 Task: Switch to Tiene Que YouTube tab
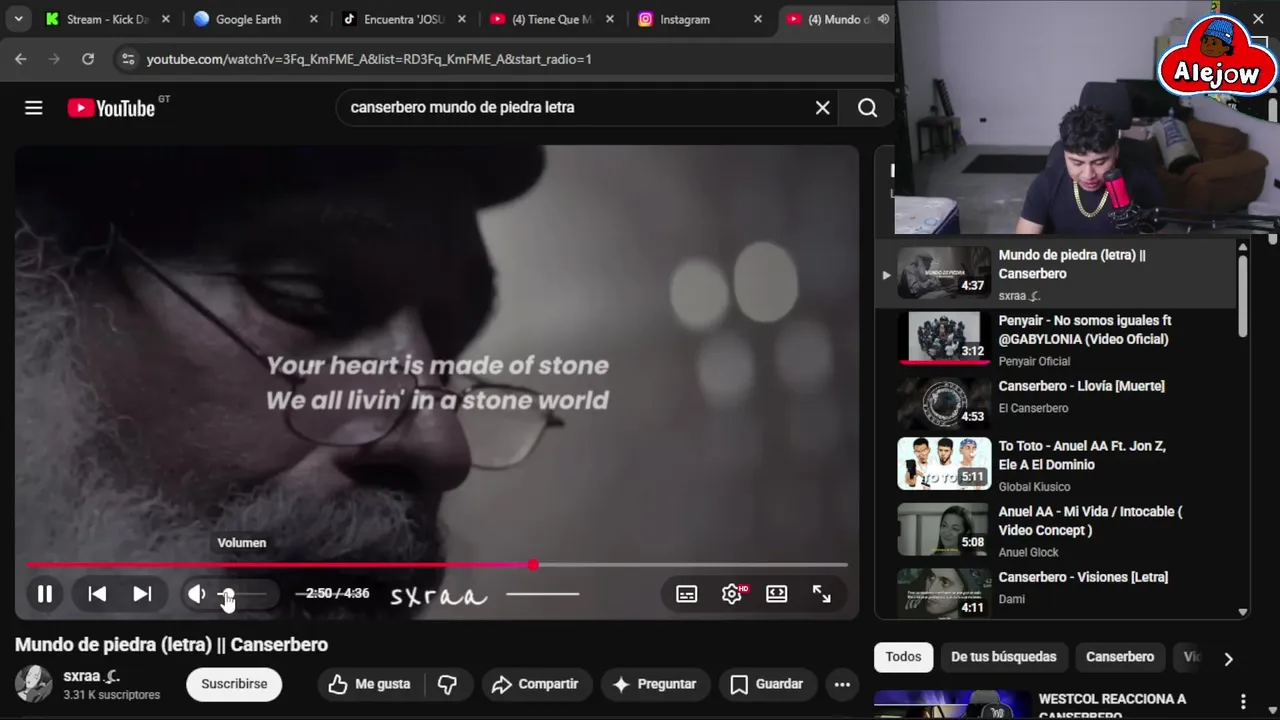click(x=551, y=19)
